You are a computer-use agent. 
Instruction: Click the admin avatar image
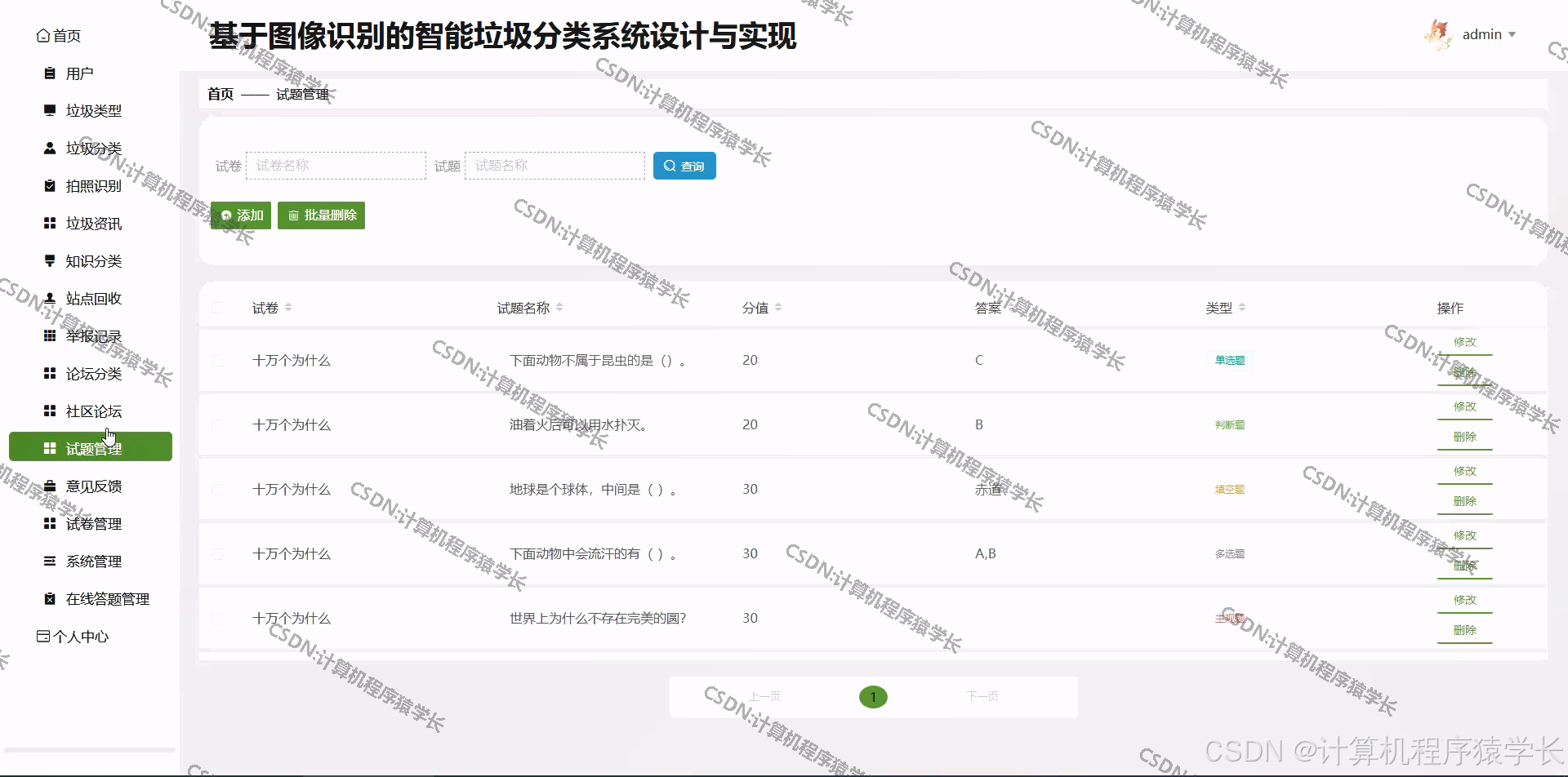pos(1438,35)
